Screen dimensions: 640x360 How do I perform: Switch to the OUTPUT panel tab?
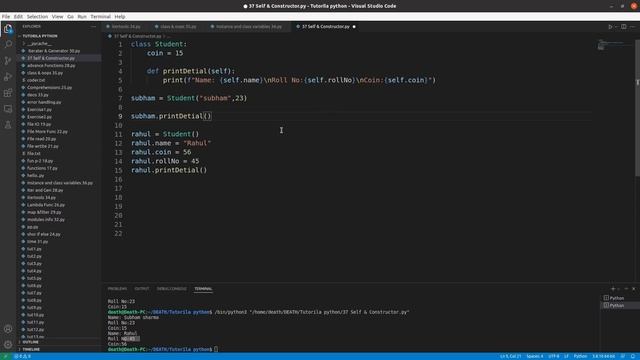(142, 289)
